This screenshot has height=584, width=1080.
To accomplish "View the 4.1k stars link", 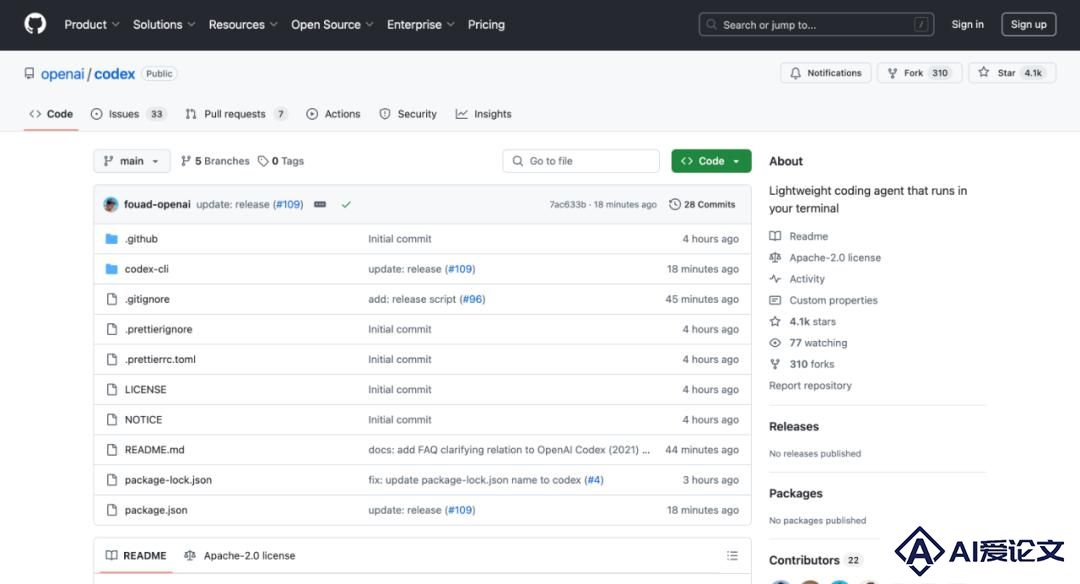I will click(802, 322).
